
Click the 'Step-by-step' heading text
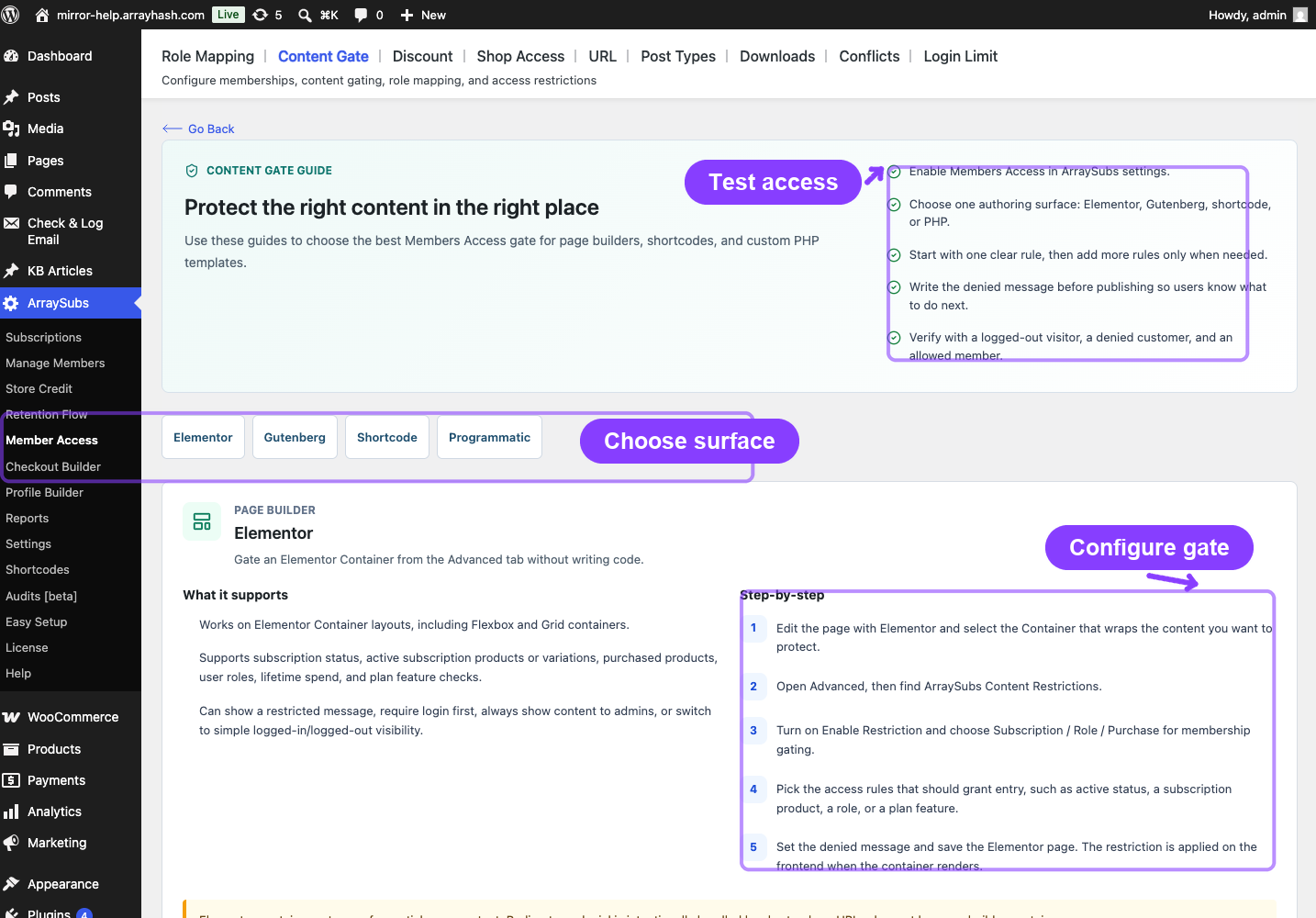782,595
